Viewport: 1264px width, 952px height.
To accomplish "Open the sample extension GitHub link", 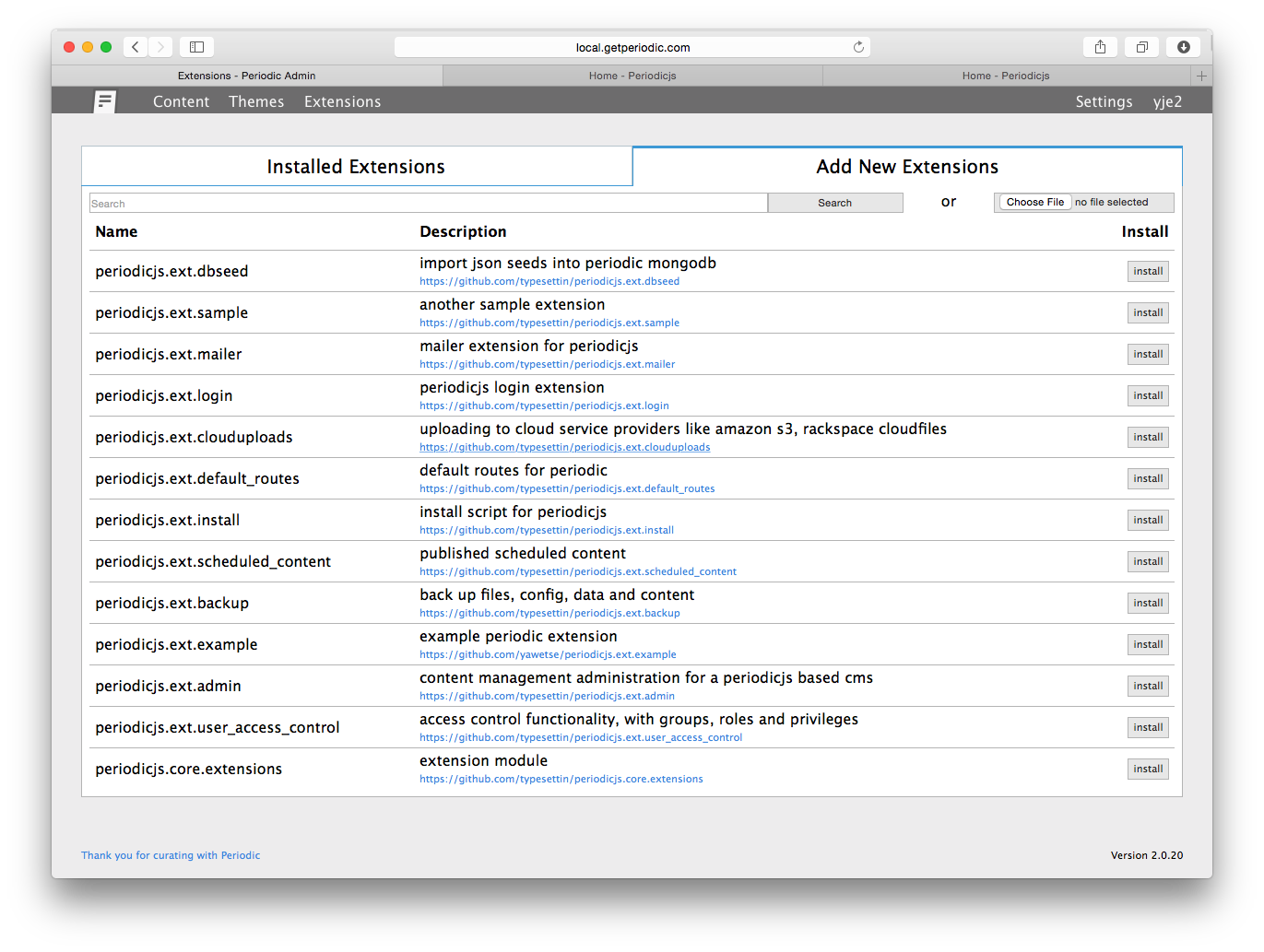I will click(549, 323).
